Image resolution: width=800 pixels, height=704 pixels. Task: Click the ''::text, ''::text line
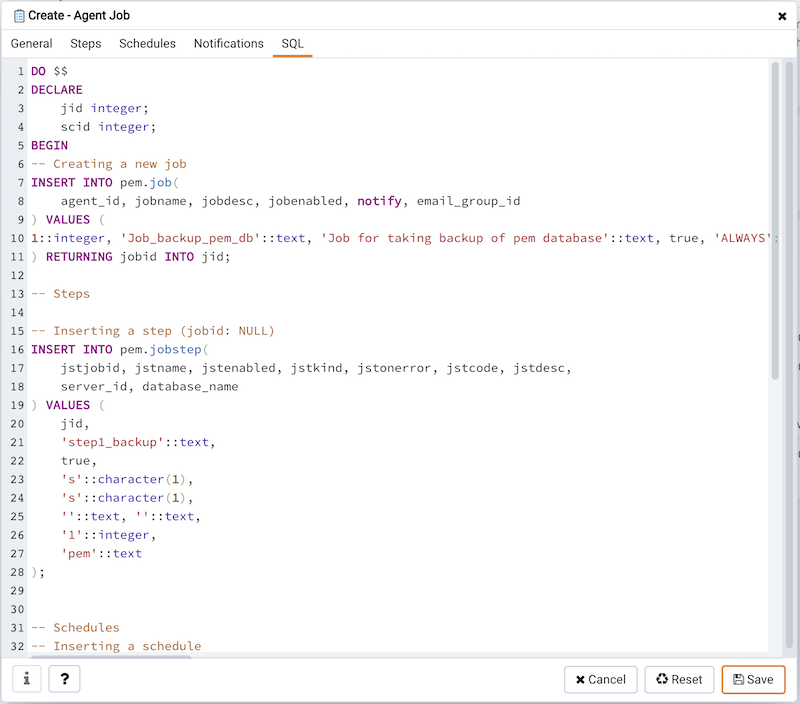click(131, 516)
